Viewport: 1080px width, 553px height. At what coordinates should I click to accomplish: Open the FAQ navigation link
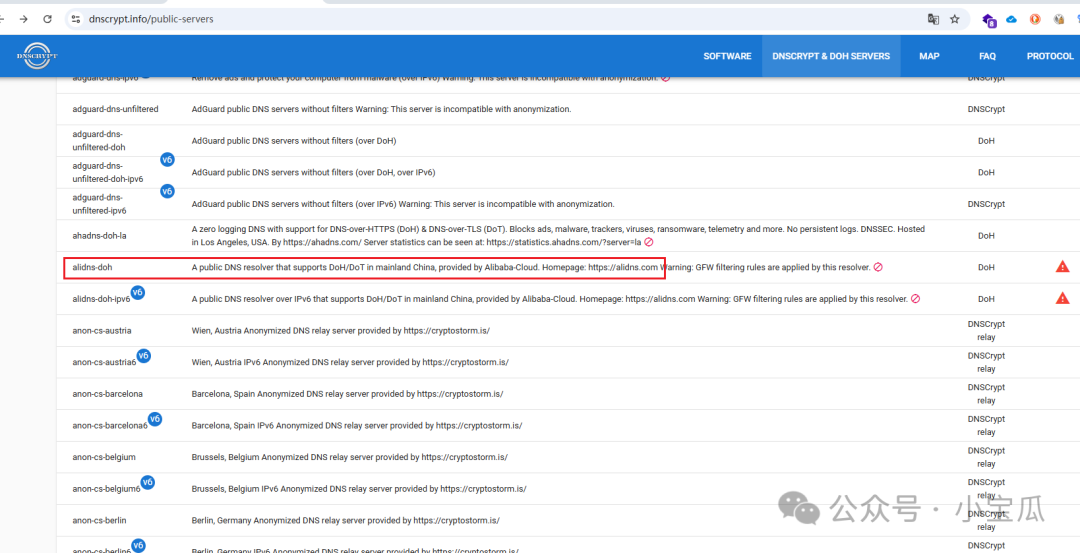click(x=987, y=56)
